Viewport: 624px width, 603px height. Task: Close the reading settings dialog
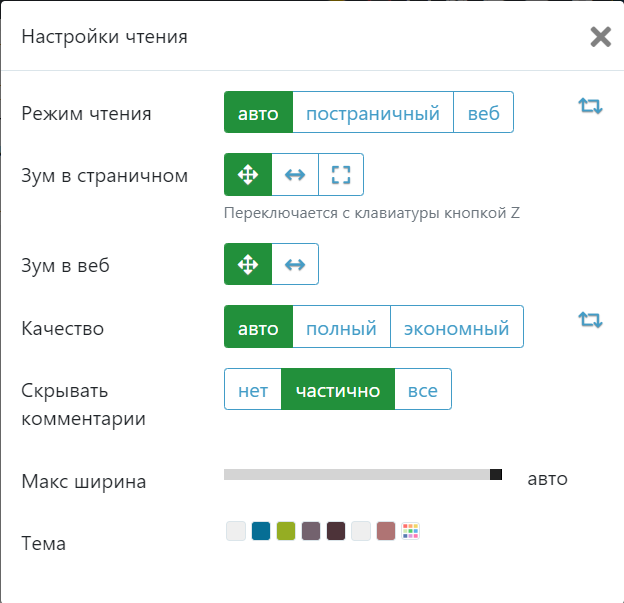coord(600,38)
